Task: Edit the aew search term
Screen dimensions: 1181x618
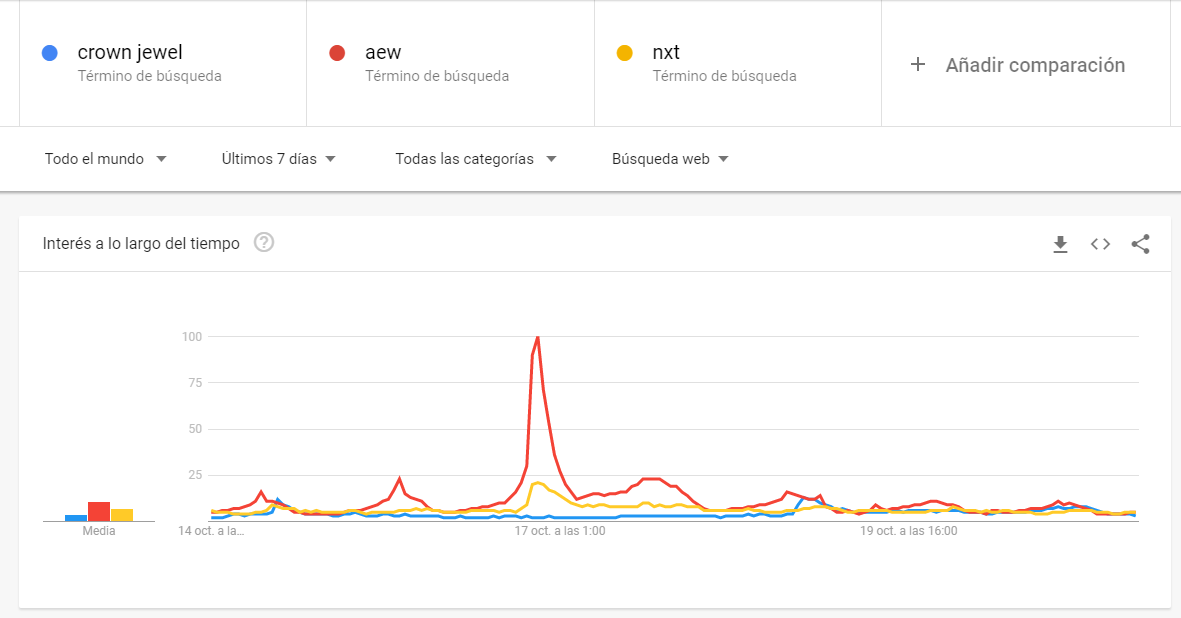Action: tap(383, 52)
